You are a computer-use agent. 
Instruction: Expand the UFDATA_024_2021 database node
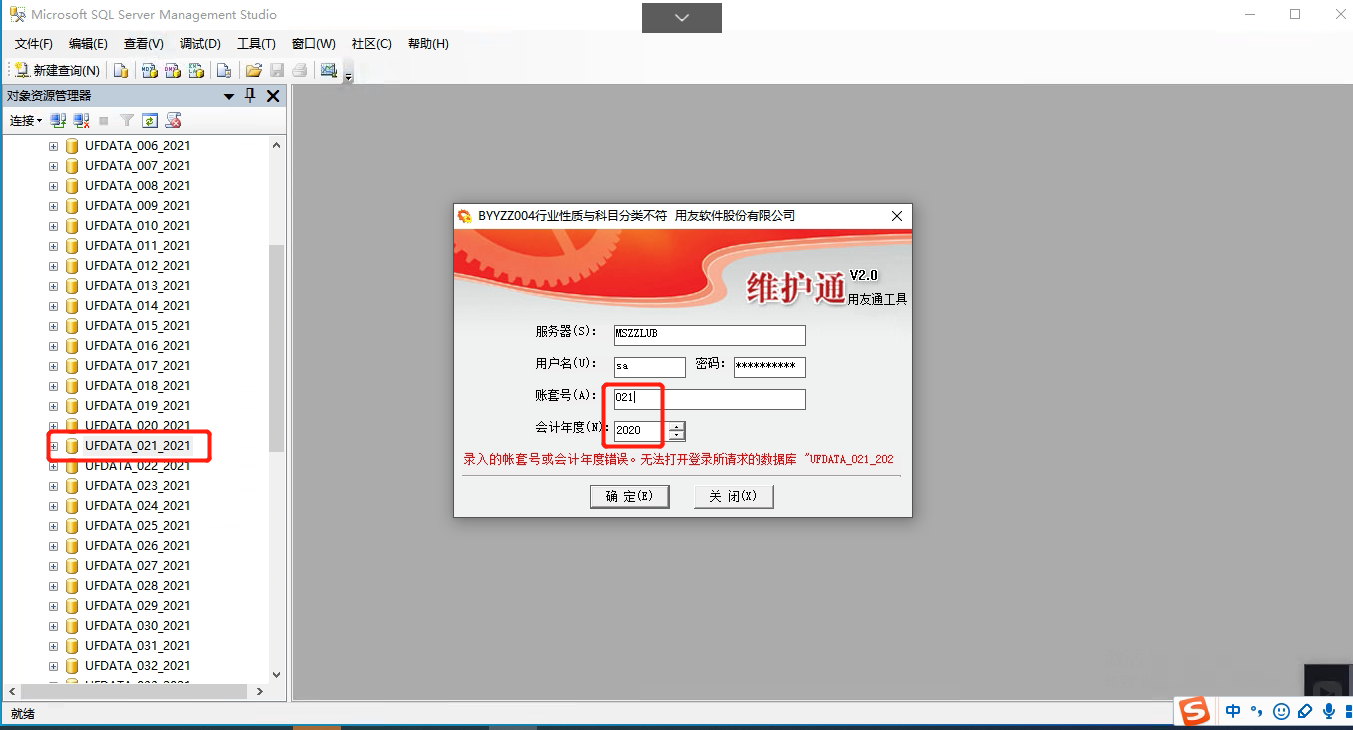(x=54, y=506)
